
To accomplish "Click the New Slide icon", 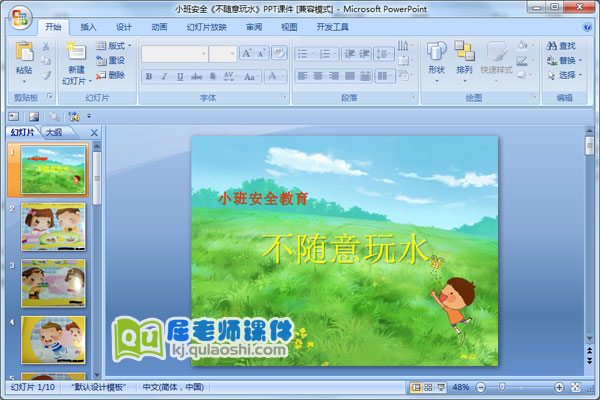I will (76, 52).
